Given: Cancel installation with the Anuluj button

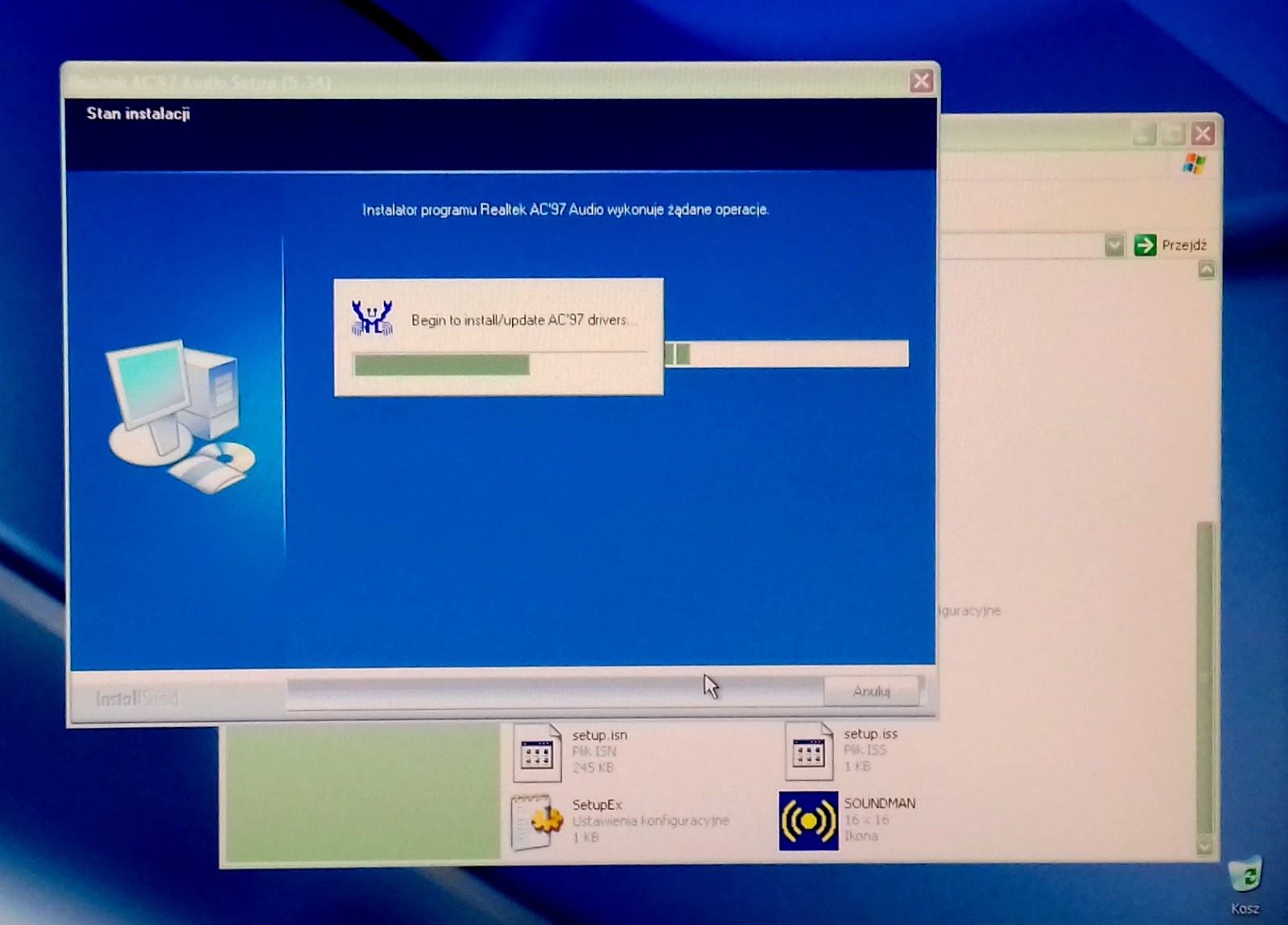Looking at the screenshot, I should click(x=872, y=691).
